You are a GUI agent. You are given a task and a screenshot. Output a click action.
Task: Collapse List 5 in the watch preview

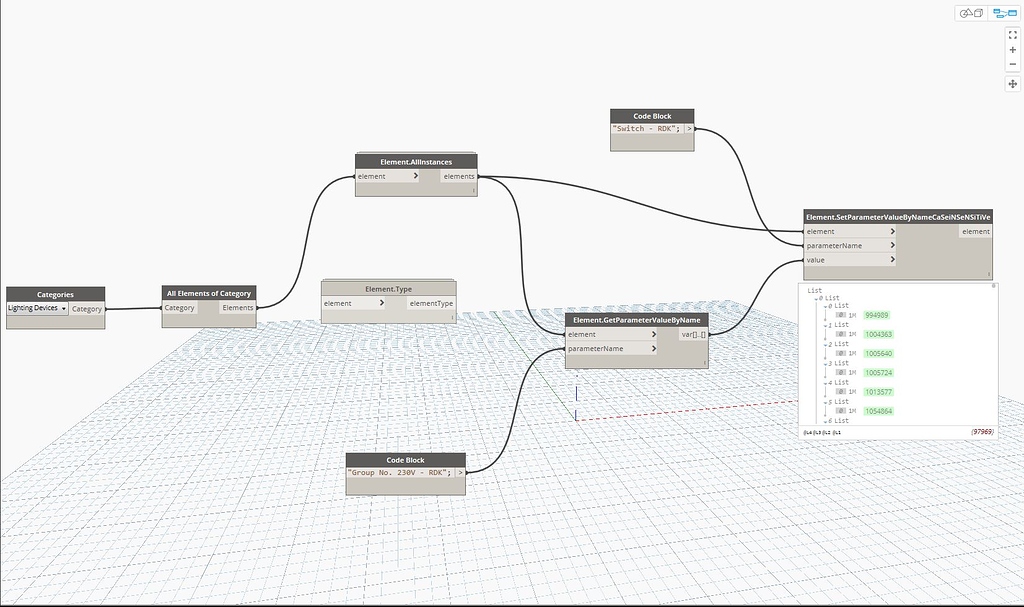pos(824,401)
